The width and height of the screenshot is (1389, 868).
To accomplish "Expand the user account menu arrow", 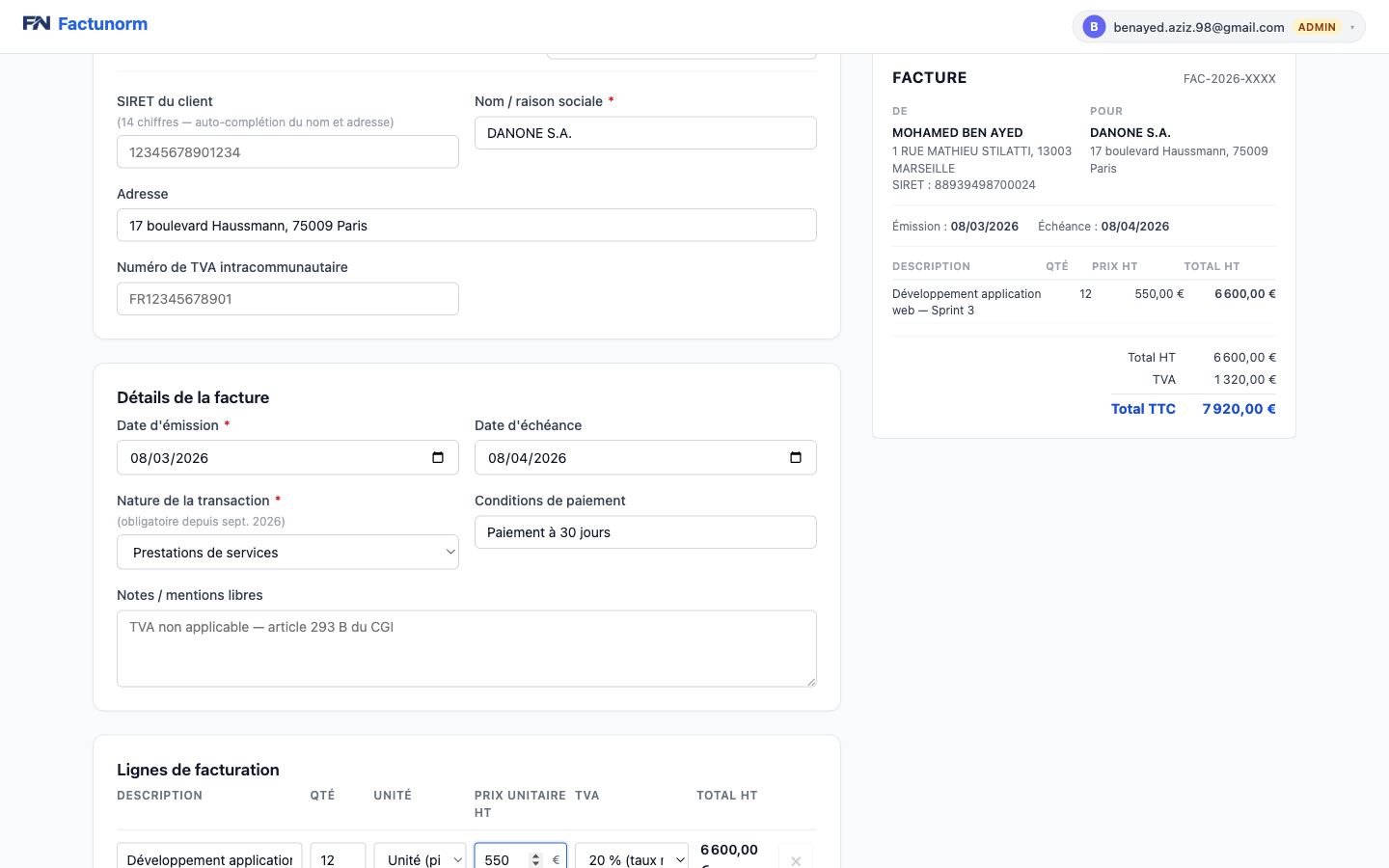I will pyautogui.click(x=1352, y=27).
